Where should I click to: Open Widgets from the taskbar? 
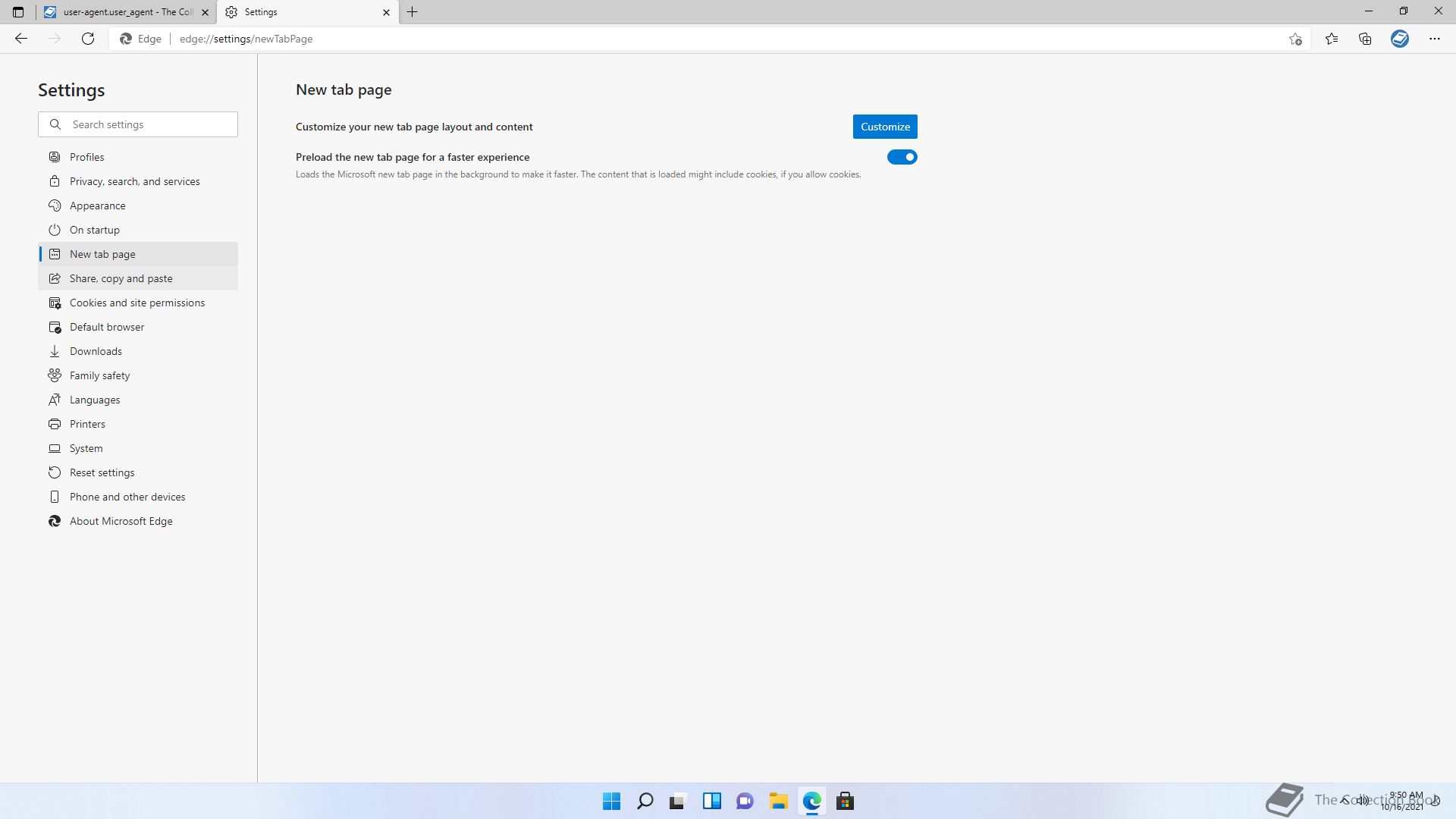coord(711,801)
